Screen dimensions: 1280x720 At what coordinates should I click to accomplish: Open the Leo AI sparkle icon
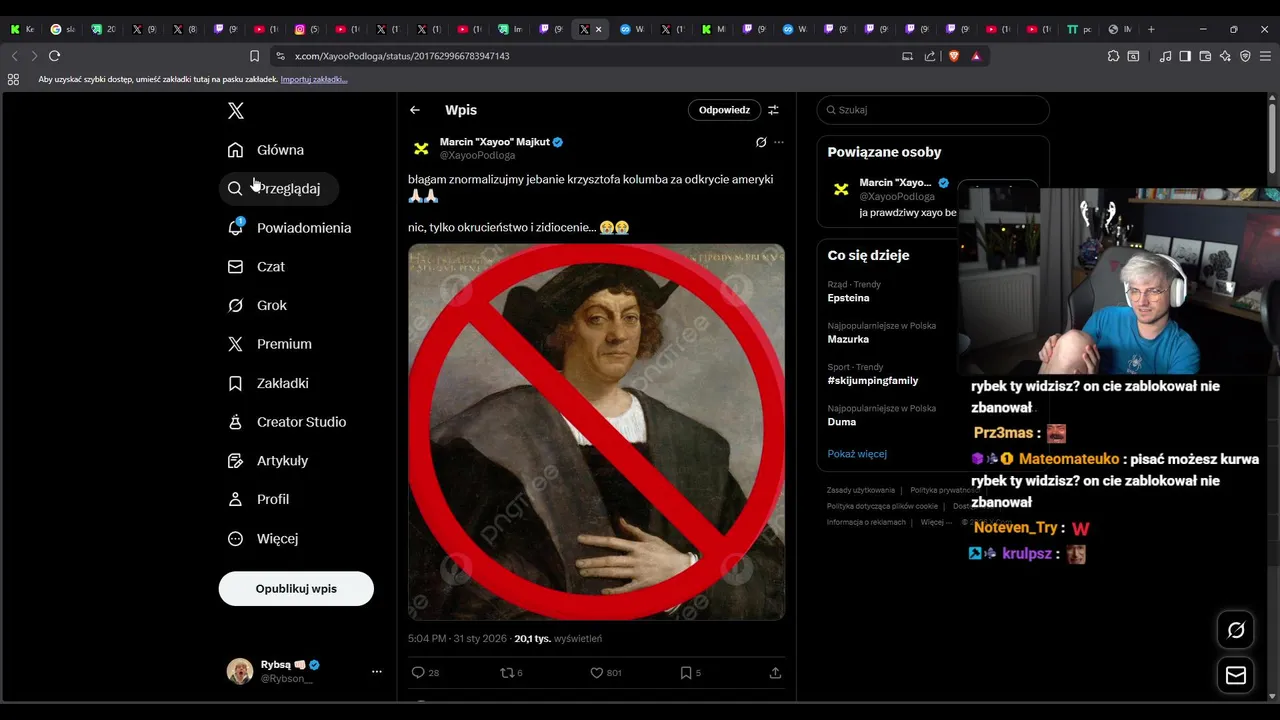1225,56
